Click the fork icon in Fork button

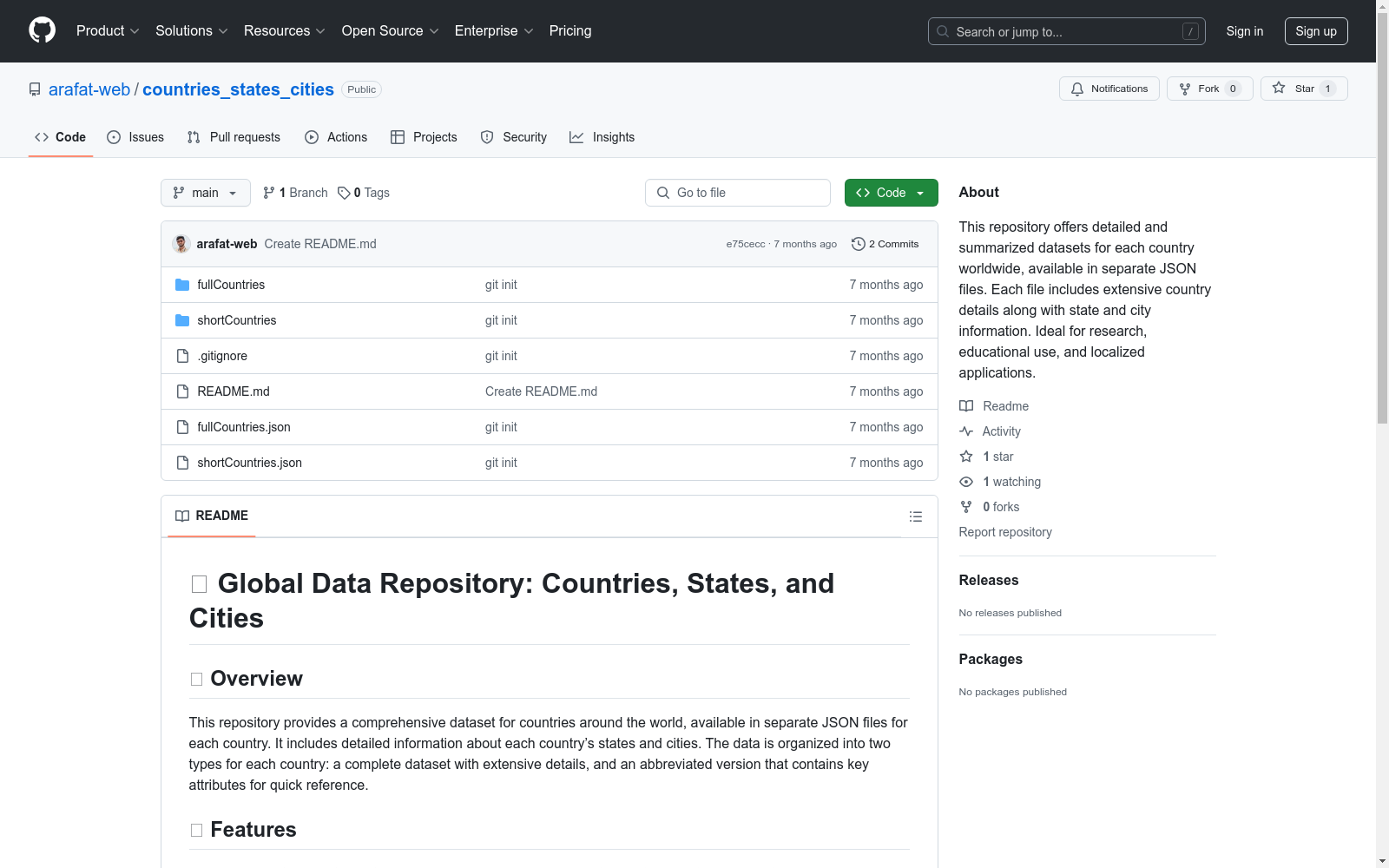coord(1185,89)
